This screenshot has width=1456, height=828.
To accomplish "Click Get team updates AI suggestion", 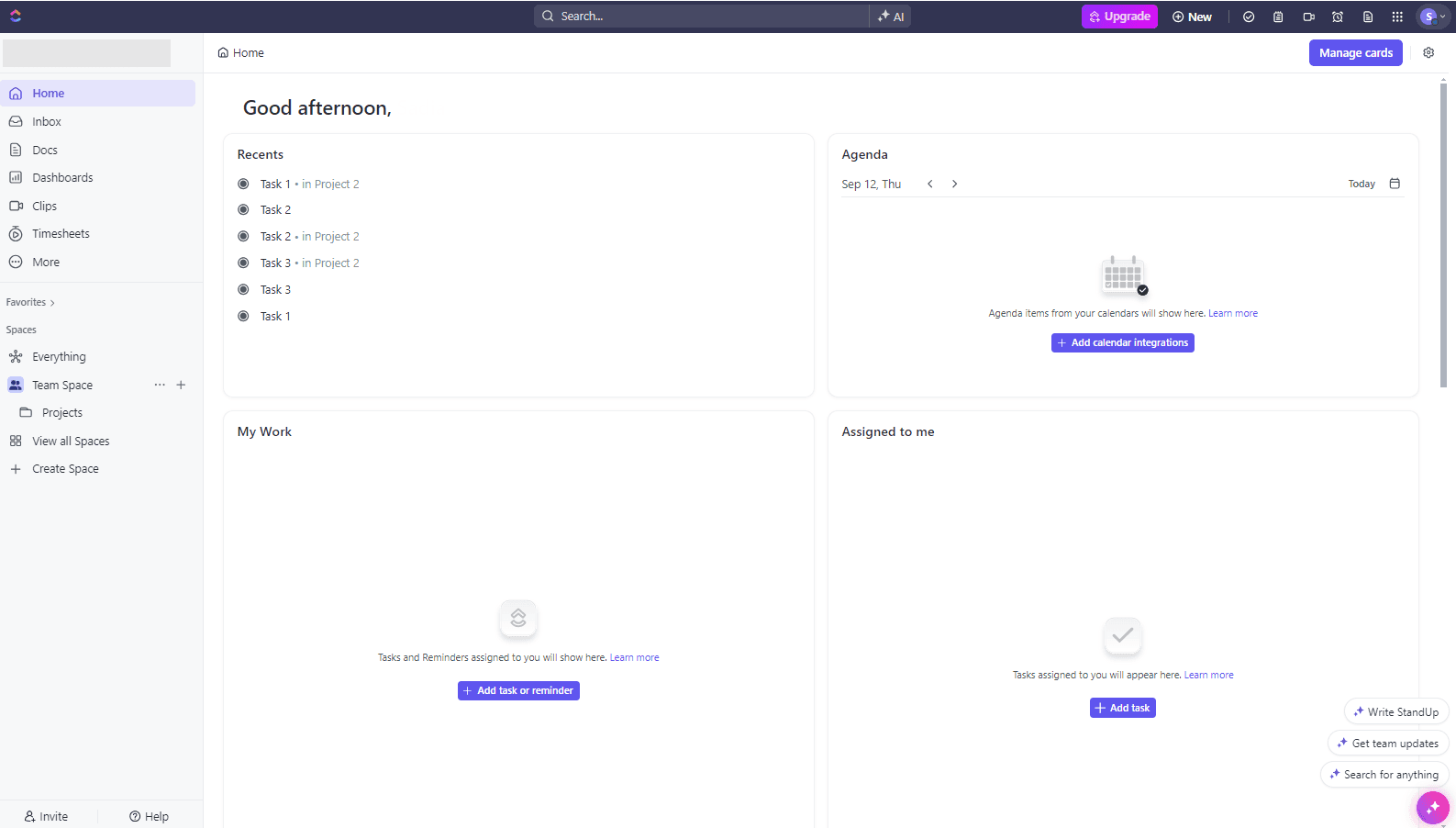I will [x=1388, y=743].
